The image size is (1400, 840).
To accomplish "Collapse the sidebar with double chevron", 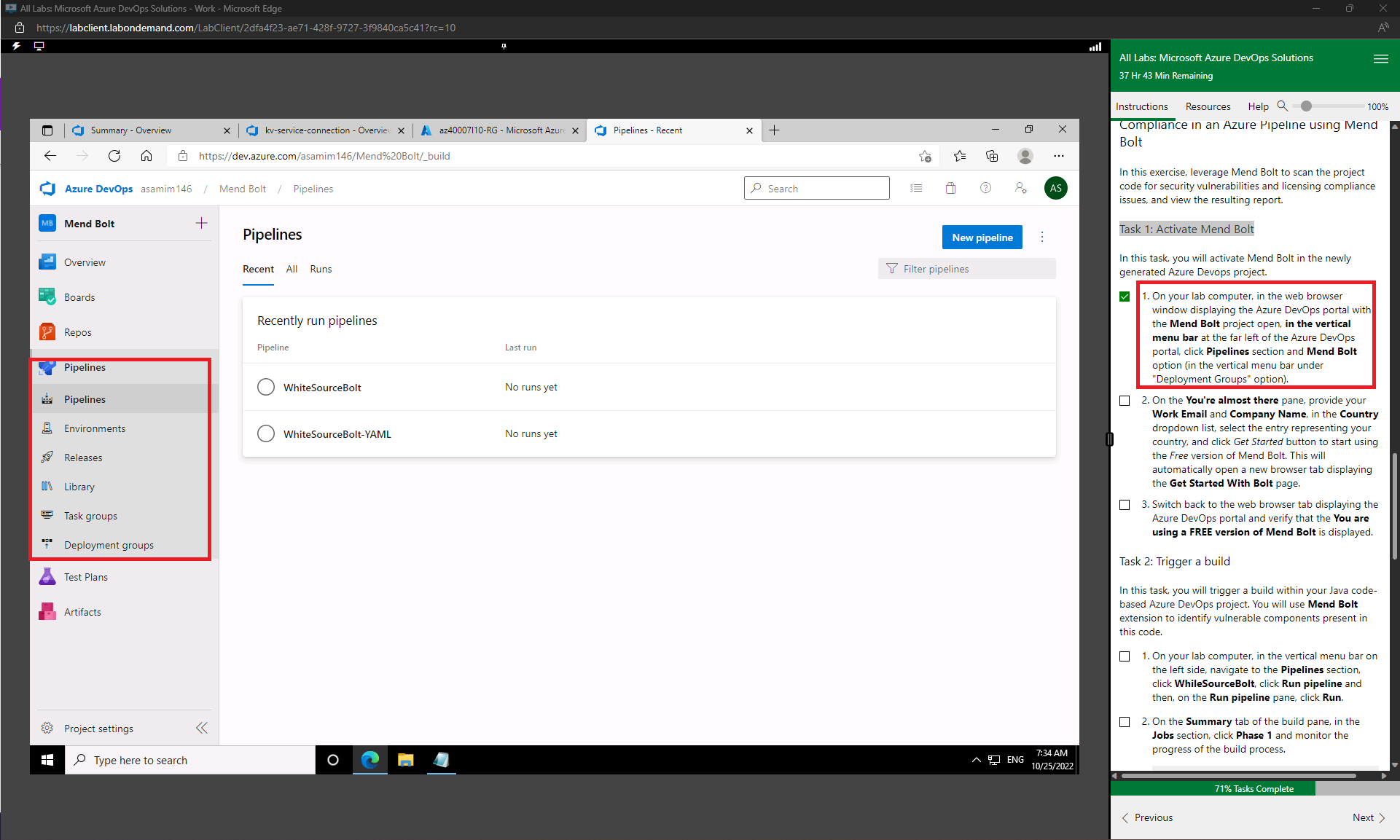I will (x=202, y=729).
